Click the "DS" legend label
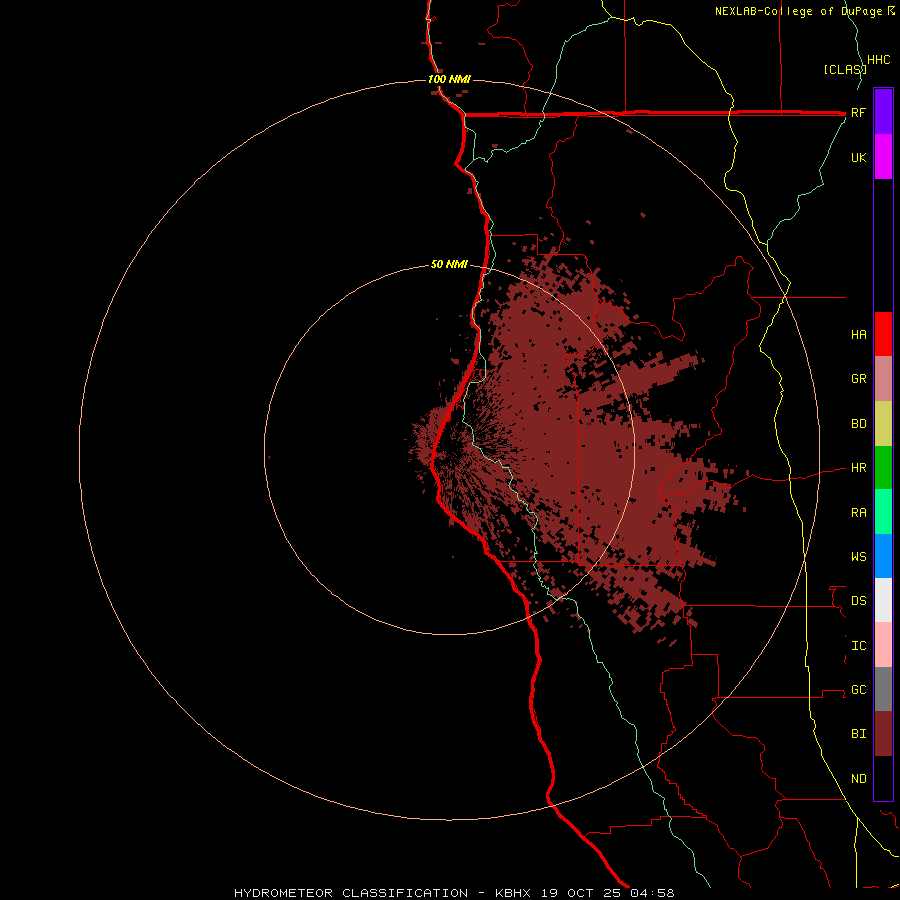Image resolution: width=900 pixels, height=900 pixels. (858, 601)
